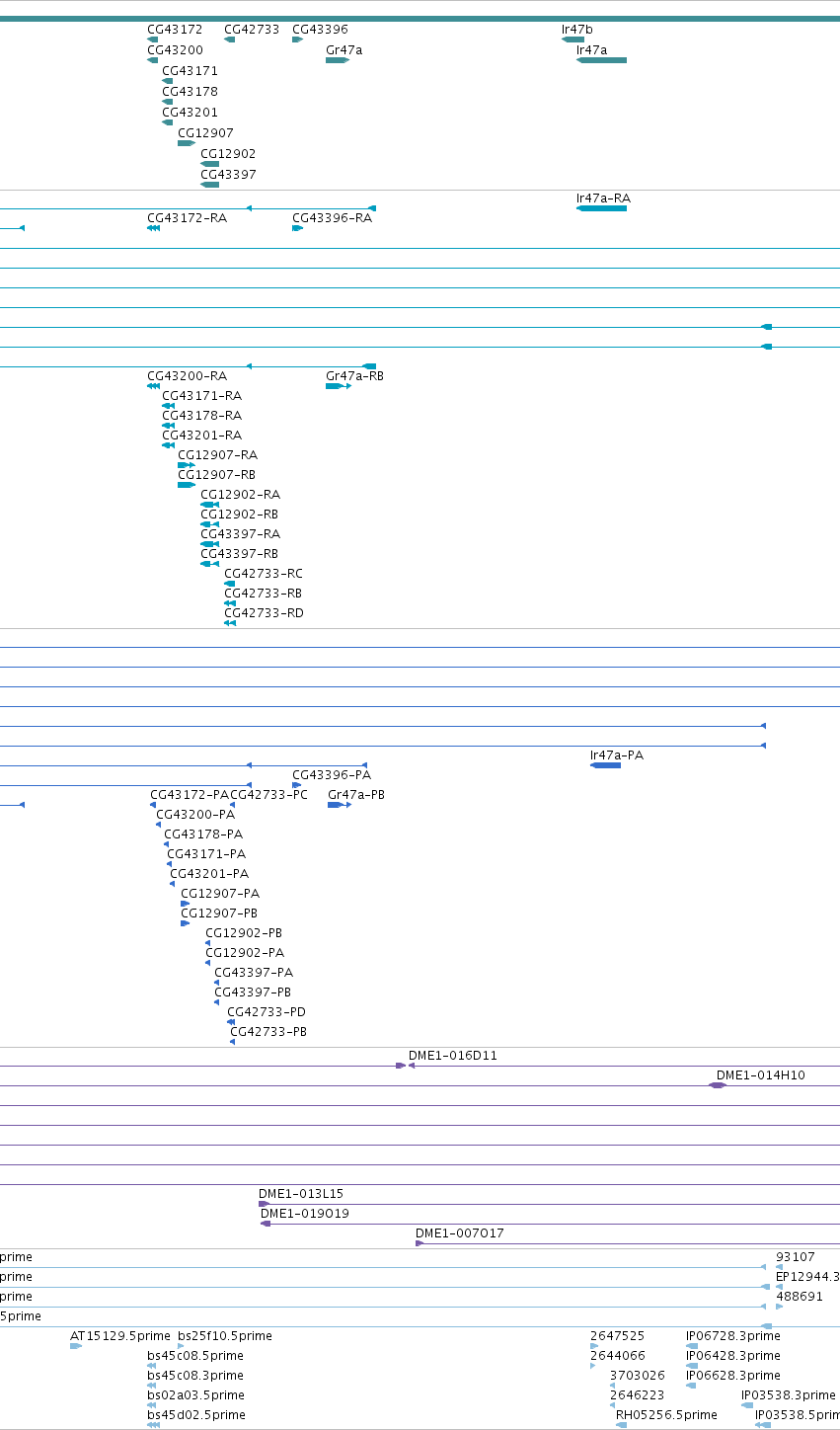Click the DME1-019O19 feature label
This screenshot has width=840, height=1430.
305,1214
